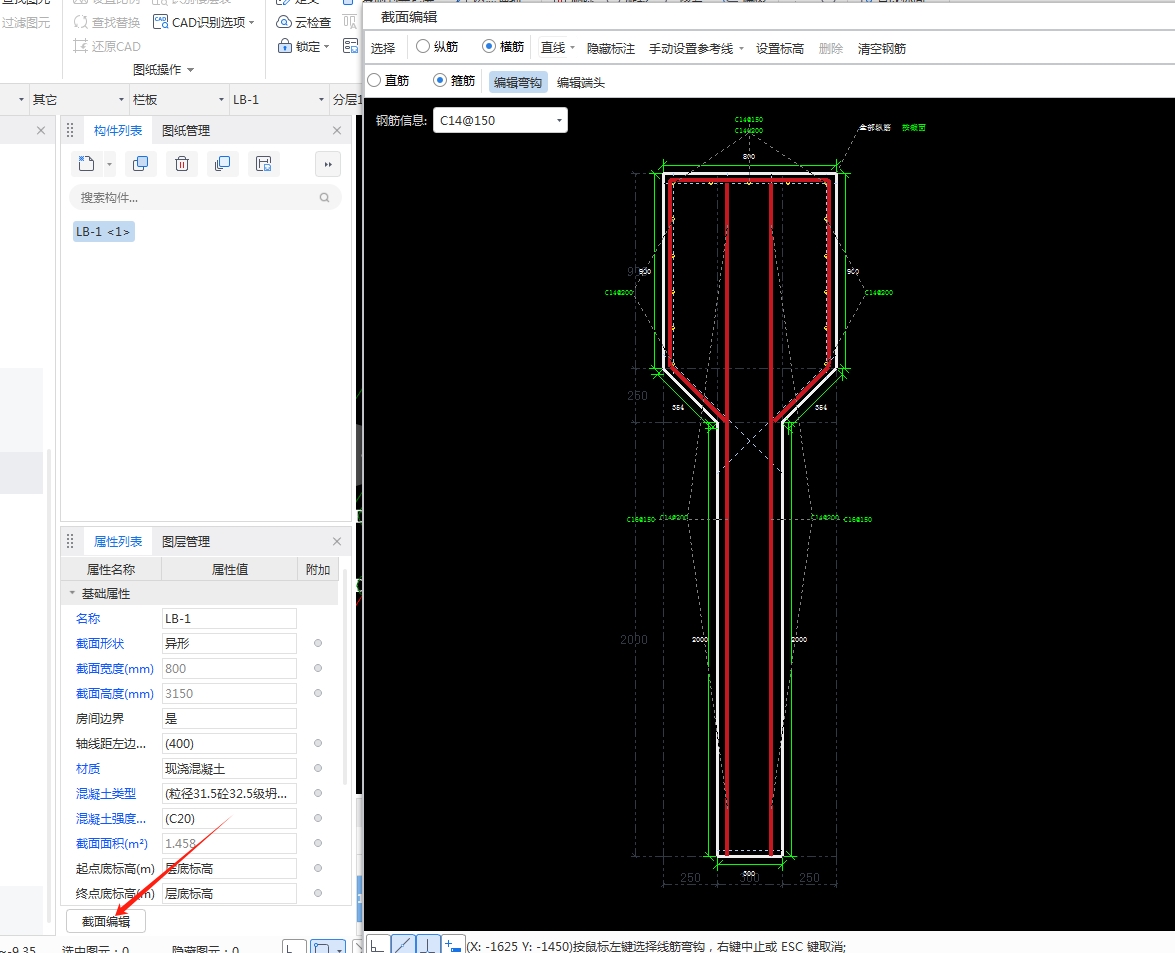1175x953 pixels.
Task: Click the 编辑端头 button
Action: pyautogui.click(x=581, y=82)
